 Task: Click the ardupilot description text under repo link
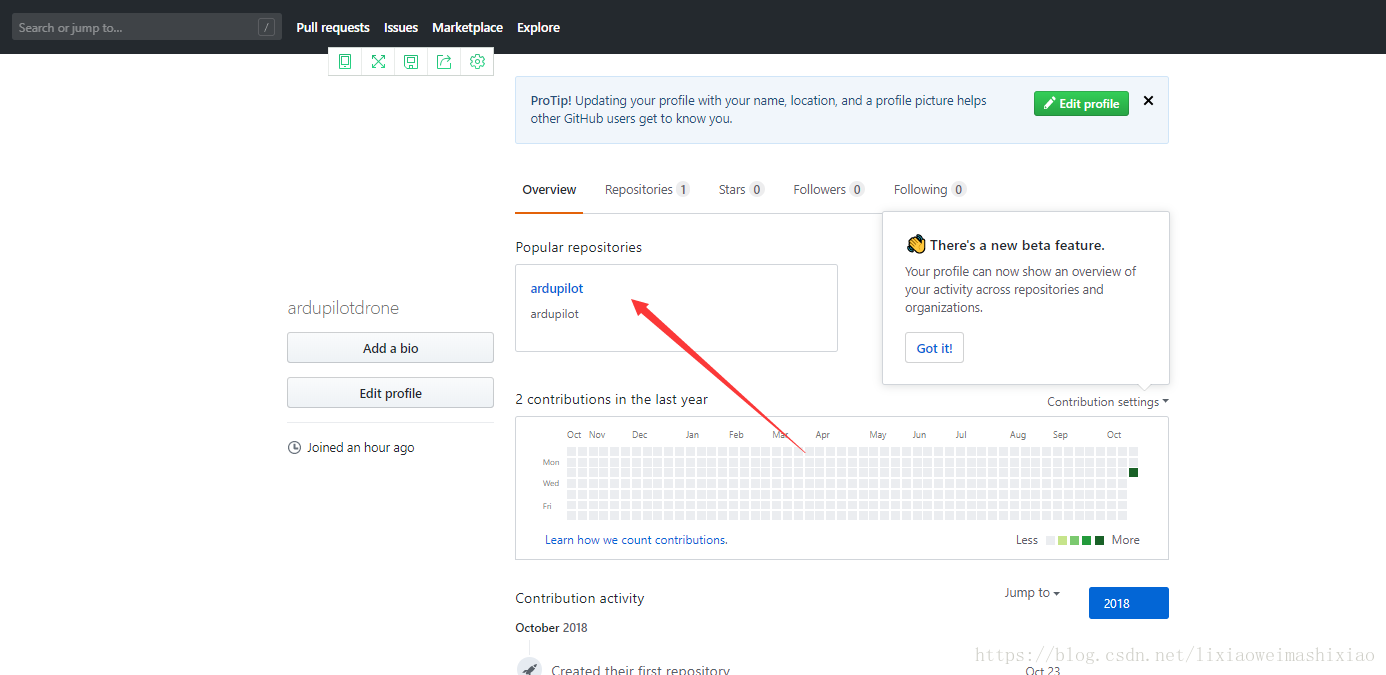tap(554, 314)
